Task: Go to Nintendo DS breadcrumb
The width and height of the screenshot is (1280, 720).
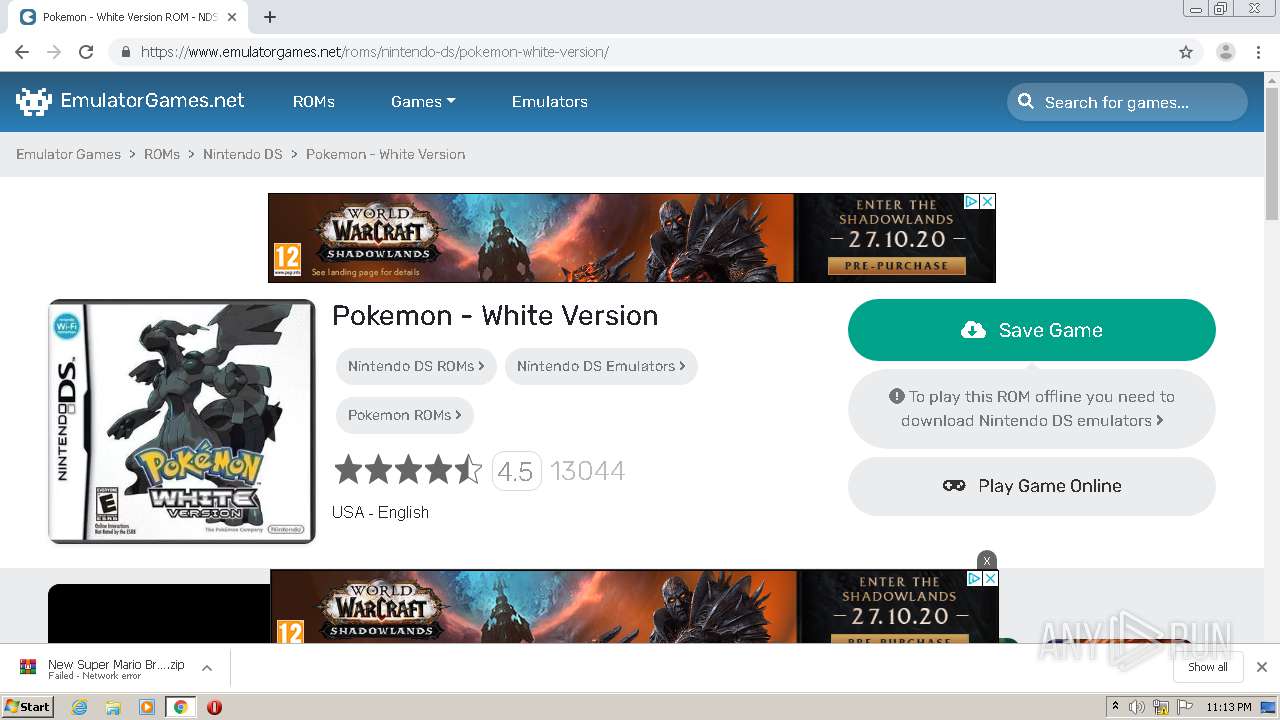Action: [x=243, y=154]
